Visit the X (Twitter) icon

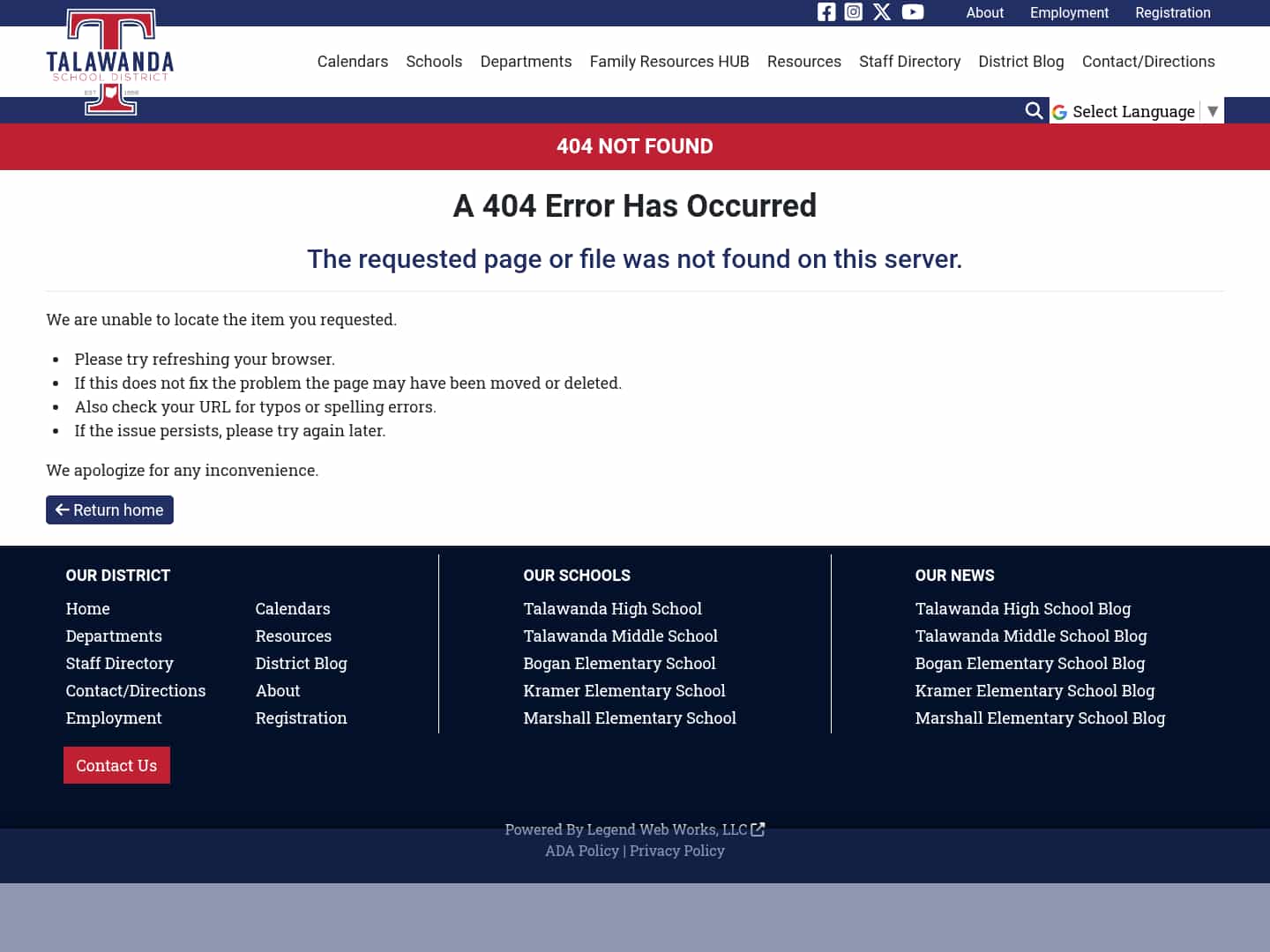(x=882, y=12)
